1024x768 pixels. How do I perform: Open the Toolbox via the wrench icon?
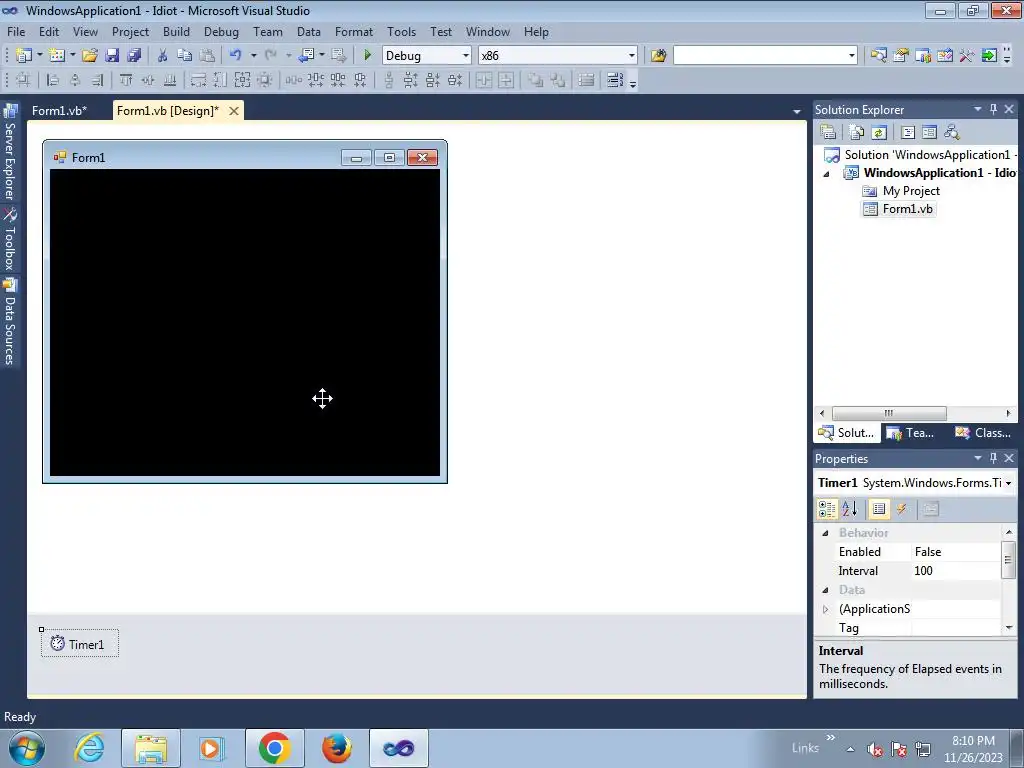tap(967, 56)
